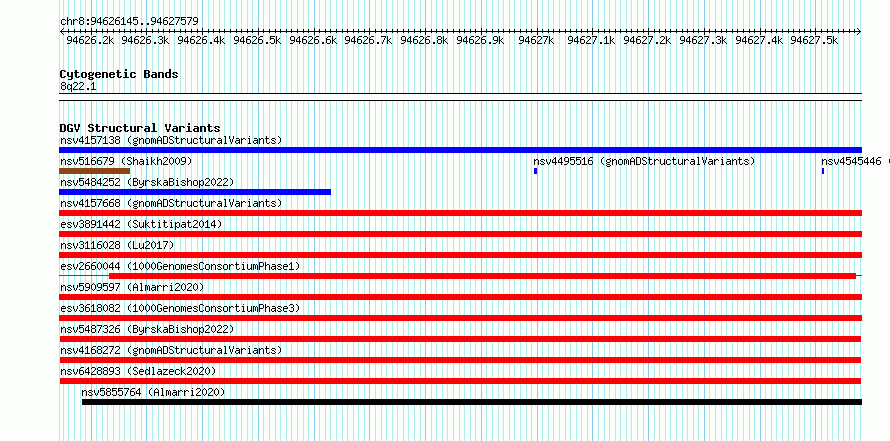890x441 pixels.
Task: Select the nsv5909597 red variant bar
Action: pos(460,297)
